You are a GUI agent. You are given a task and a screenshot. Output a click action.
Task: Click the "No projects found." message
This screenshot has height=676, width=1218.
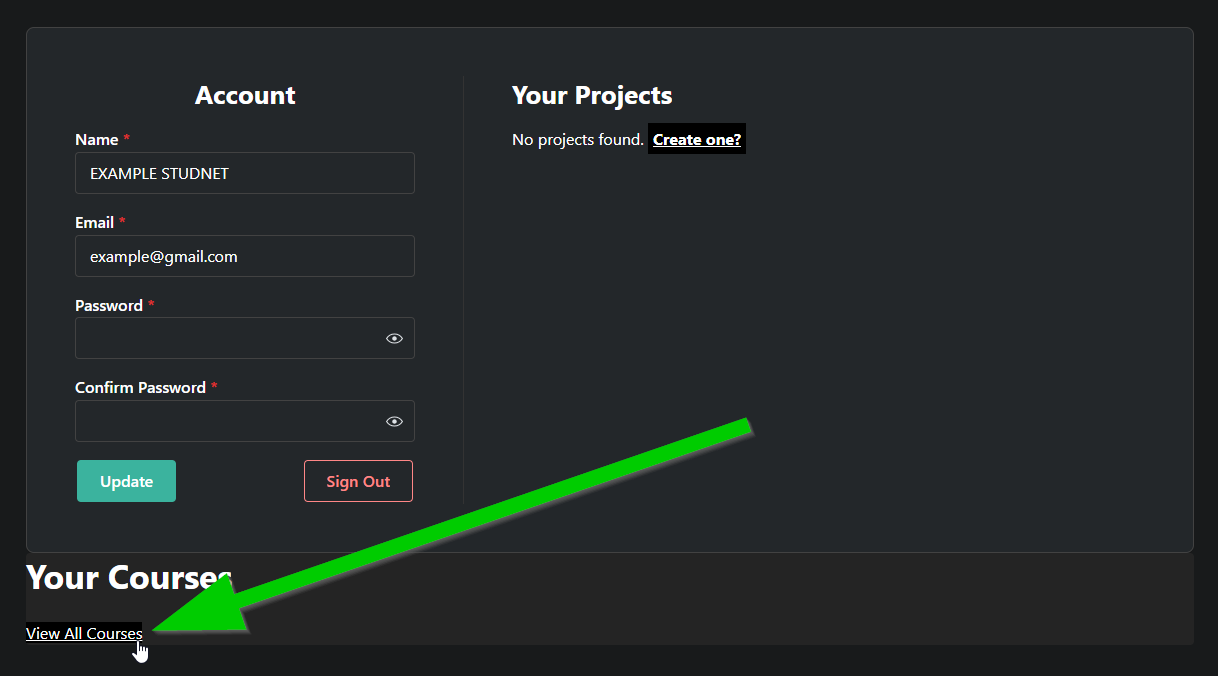coord(578,139)
